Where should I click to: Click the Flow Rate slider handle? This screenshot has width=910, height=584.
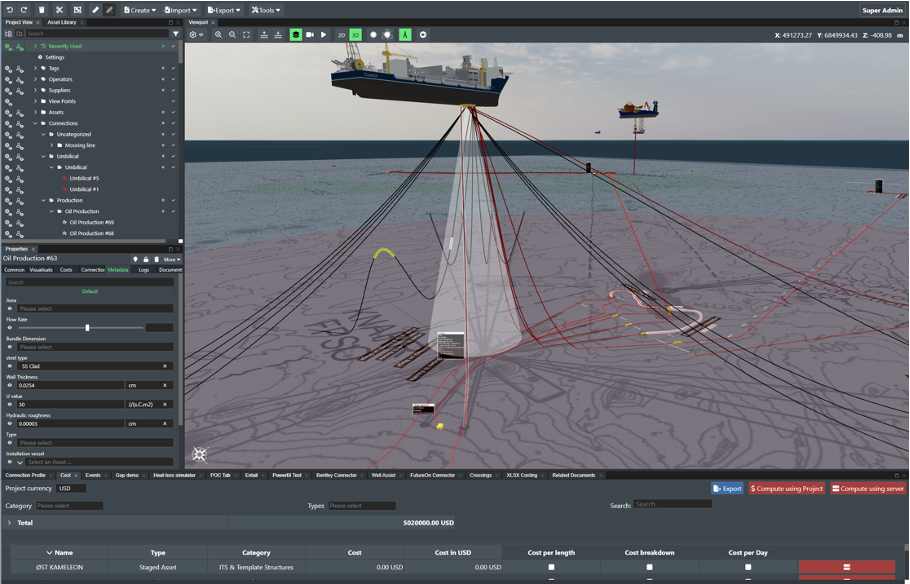(87, 328)
